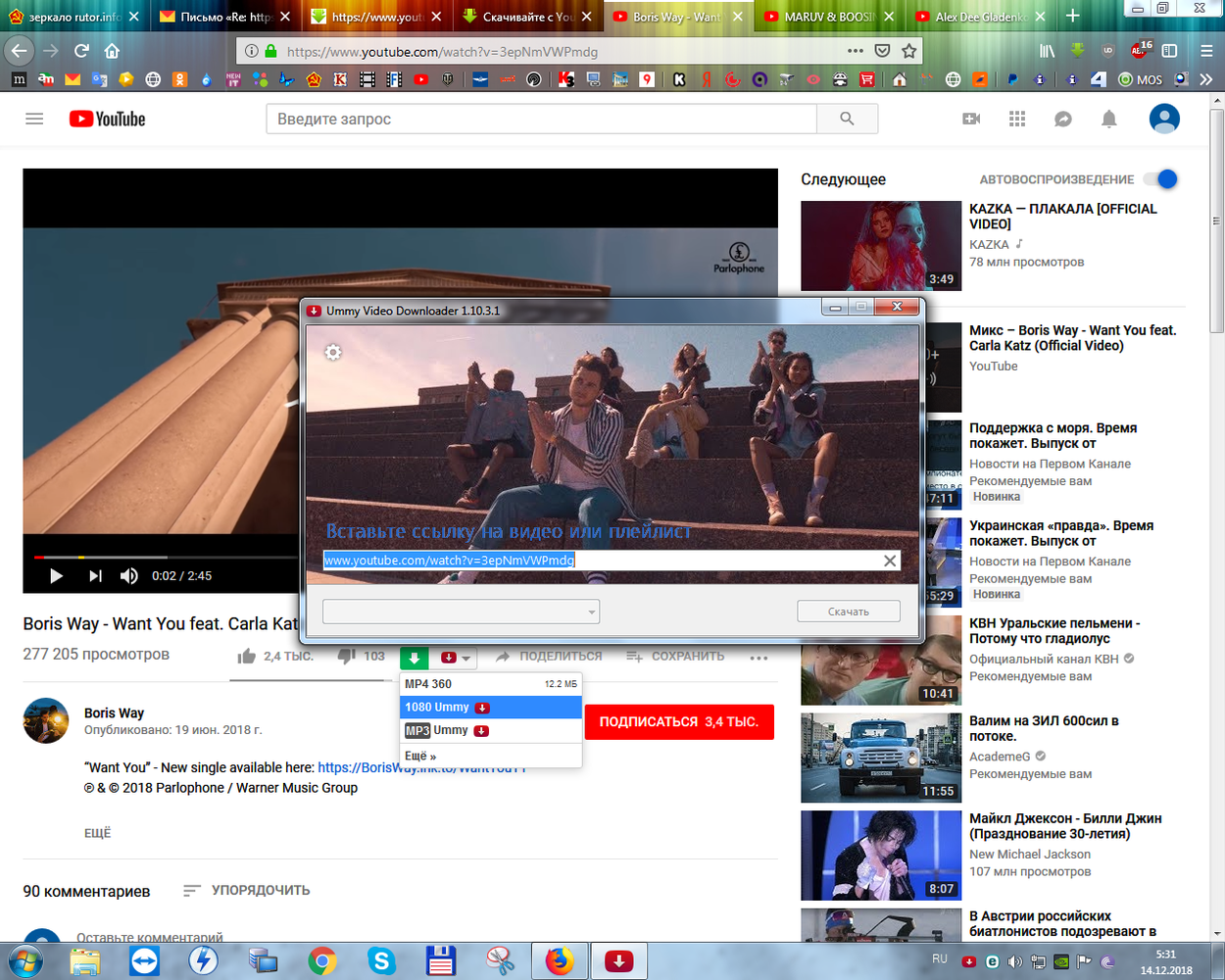Open the YouTube guide hamburger menu
Screen dimensions: 1225x980
pos(34,119)
